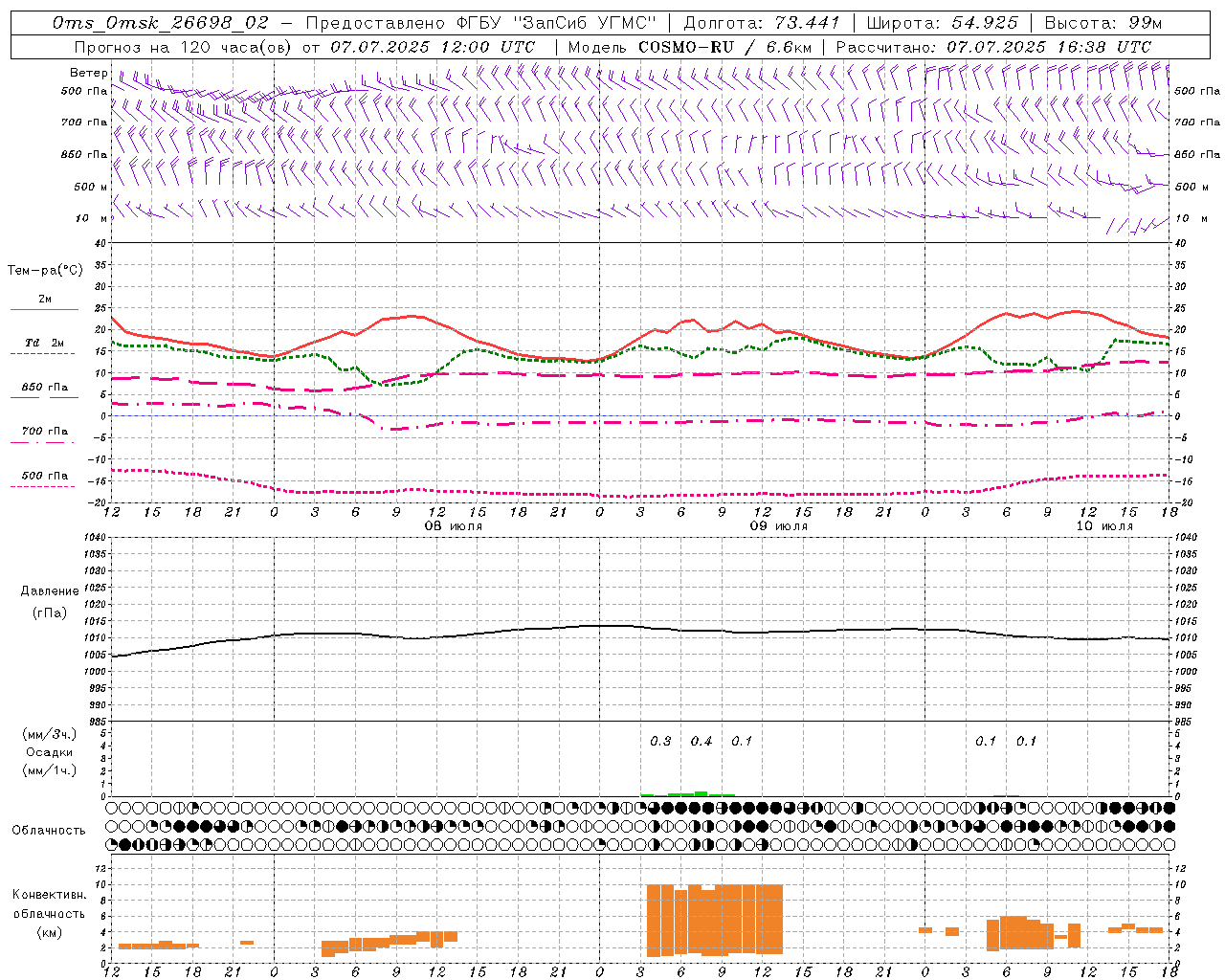Click the 09 июля date label
This screenshot has width=1225, height=980.
778,526
